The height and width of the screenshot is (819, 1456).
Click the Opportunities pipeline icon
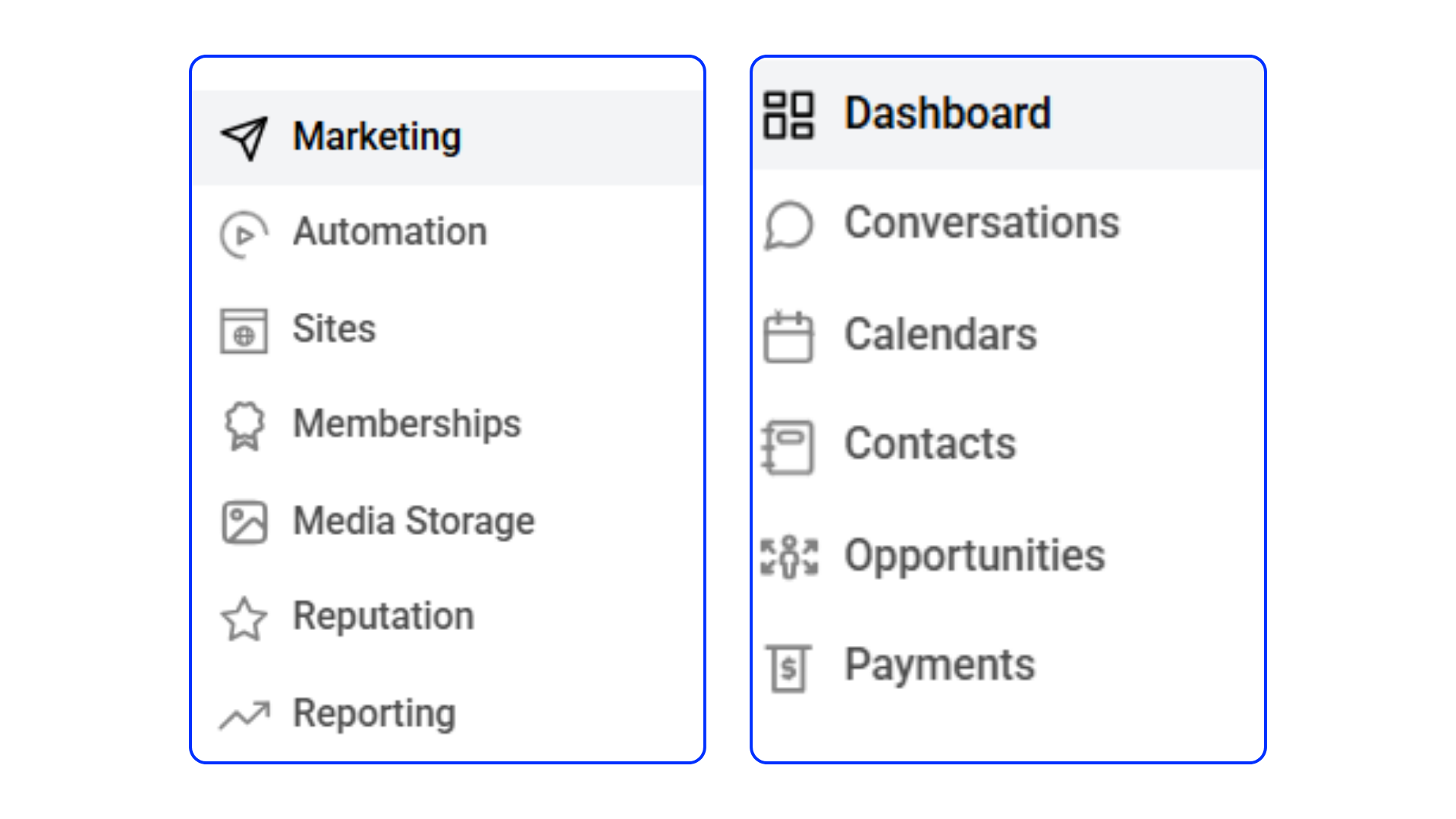tap(789, 557)
